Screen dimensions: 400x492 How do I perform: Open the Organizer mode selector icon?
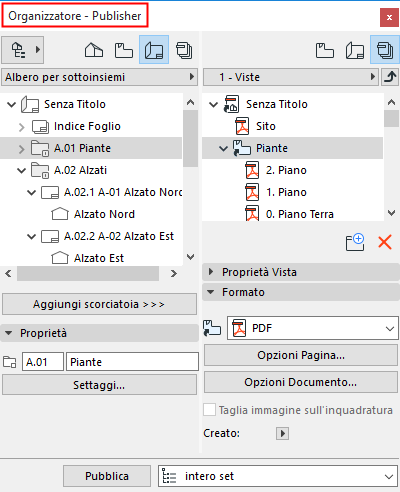pyautogui.click(x=22, y=50)
